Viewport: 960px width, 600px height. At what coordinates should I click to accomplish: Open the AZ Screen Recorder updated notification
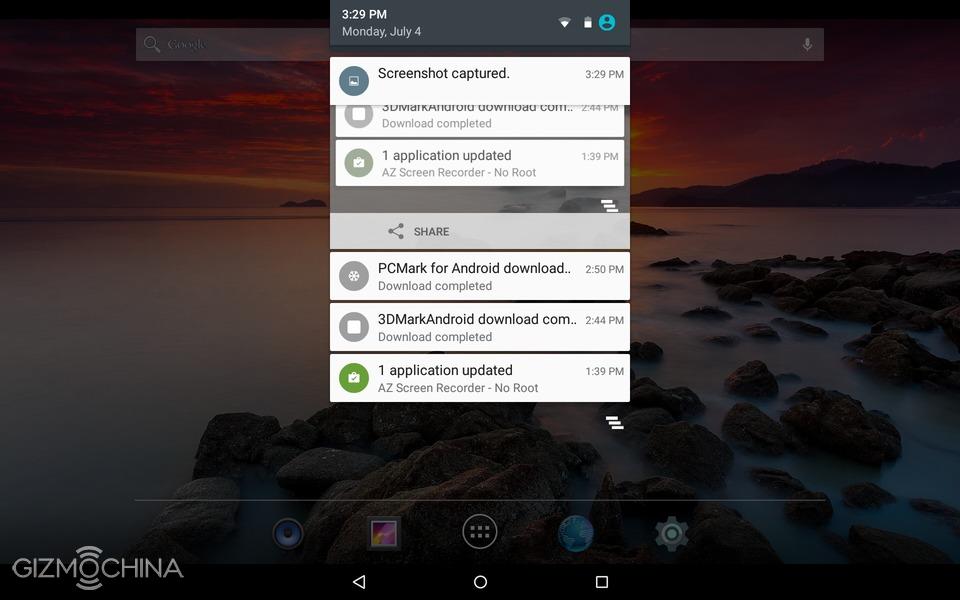click(479, 378)
